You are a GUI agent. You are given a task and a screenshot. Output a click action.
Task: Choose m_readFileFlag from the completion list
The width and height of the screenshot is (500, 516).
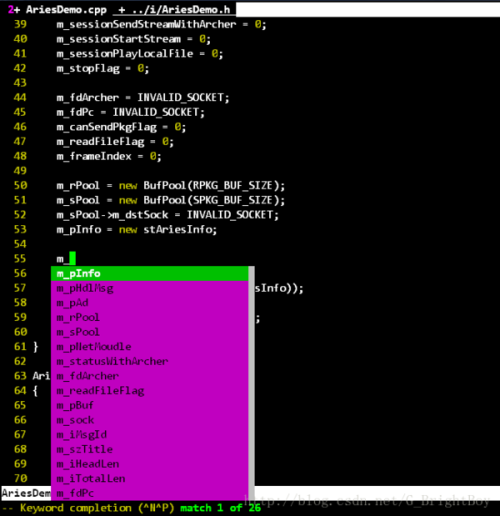(x=149, y=391)
